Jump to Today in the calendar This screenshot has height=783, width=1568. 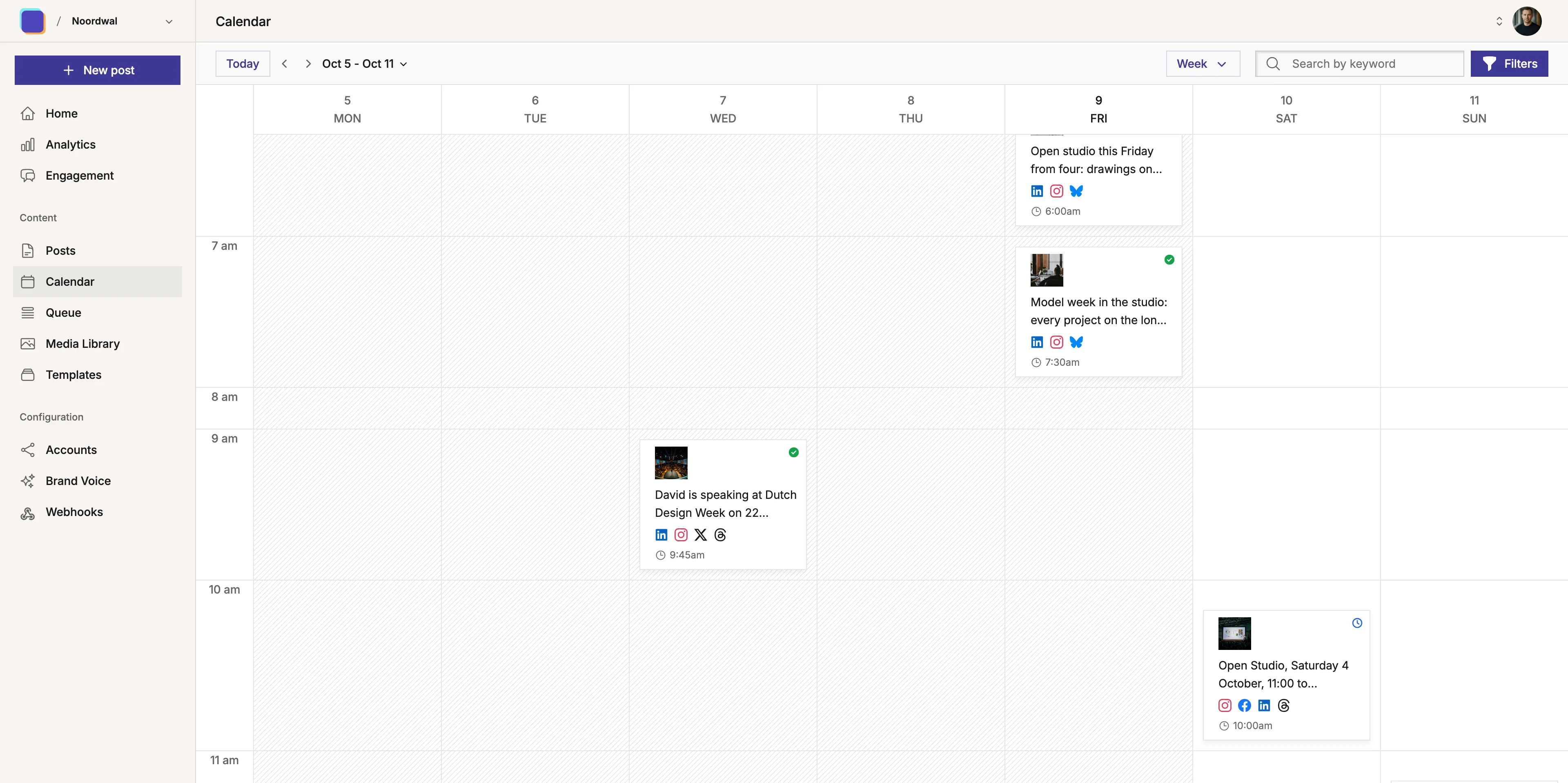(x=242, y=63)
